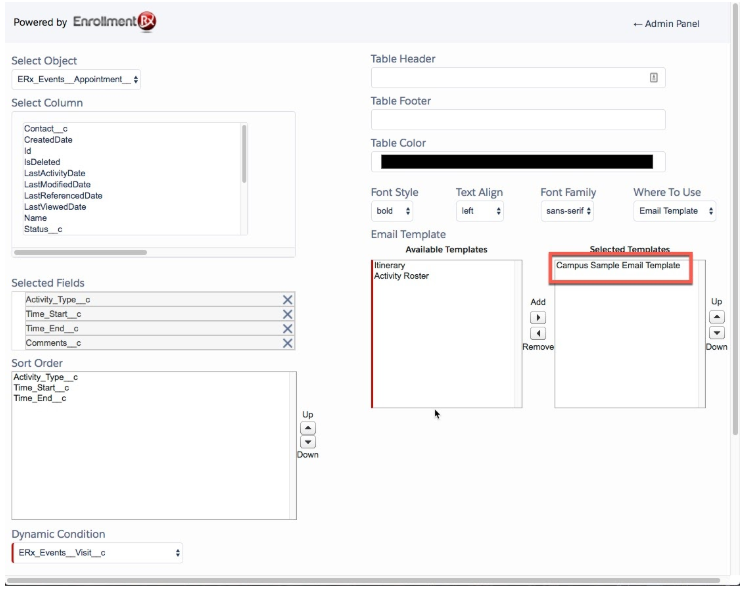
Task: Go back to Admin Panel
Action: click(666, 24)
